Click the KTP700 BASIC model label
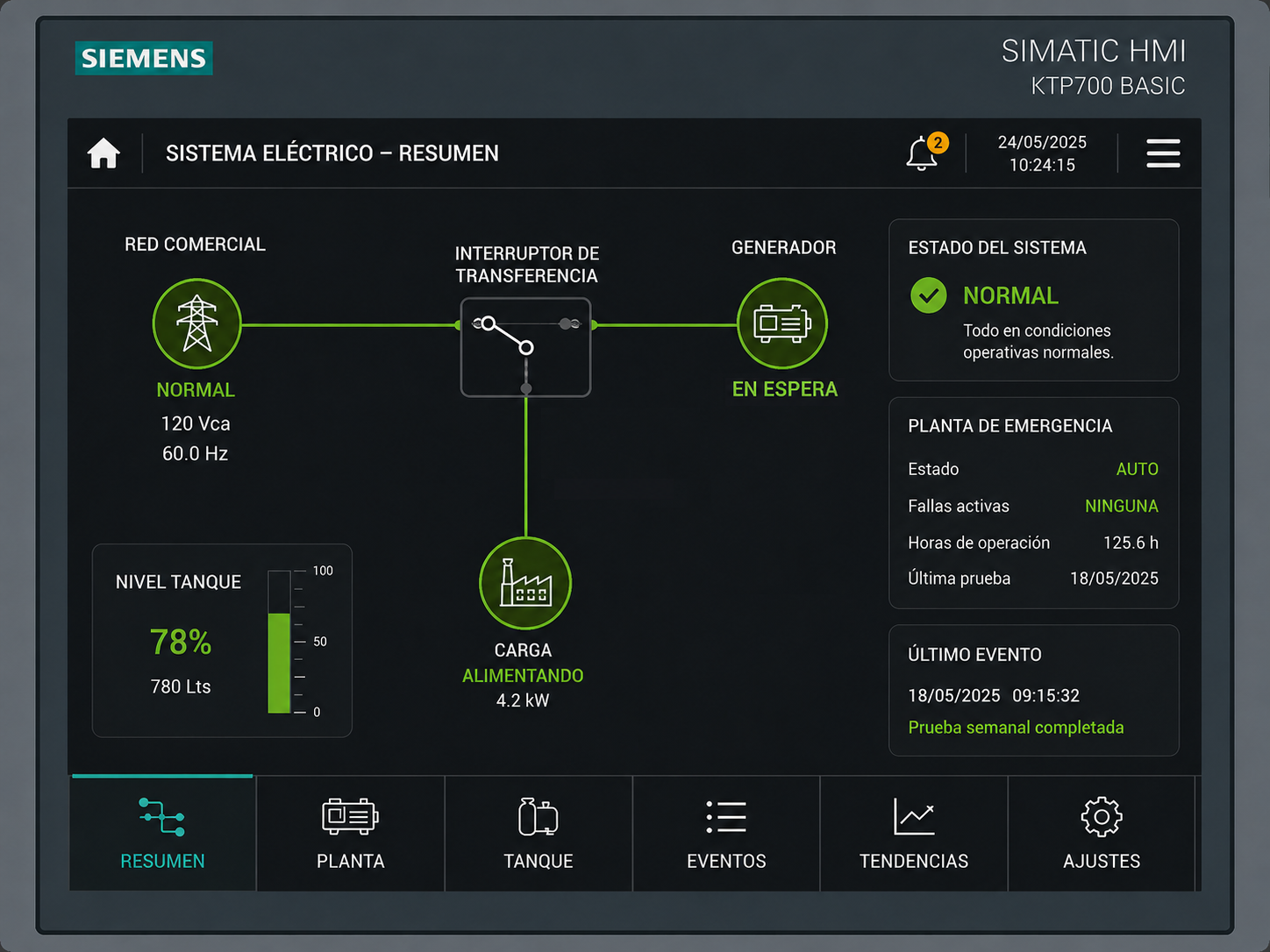Viewport: 1270px width, 952px height. 1108,86
